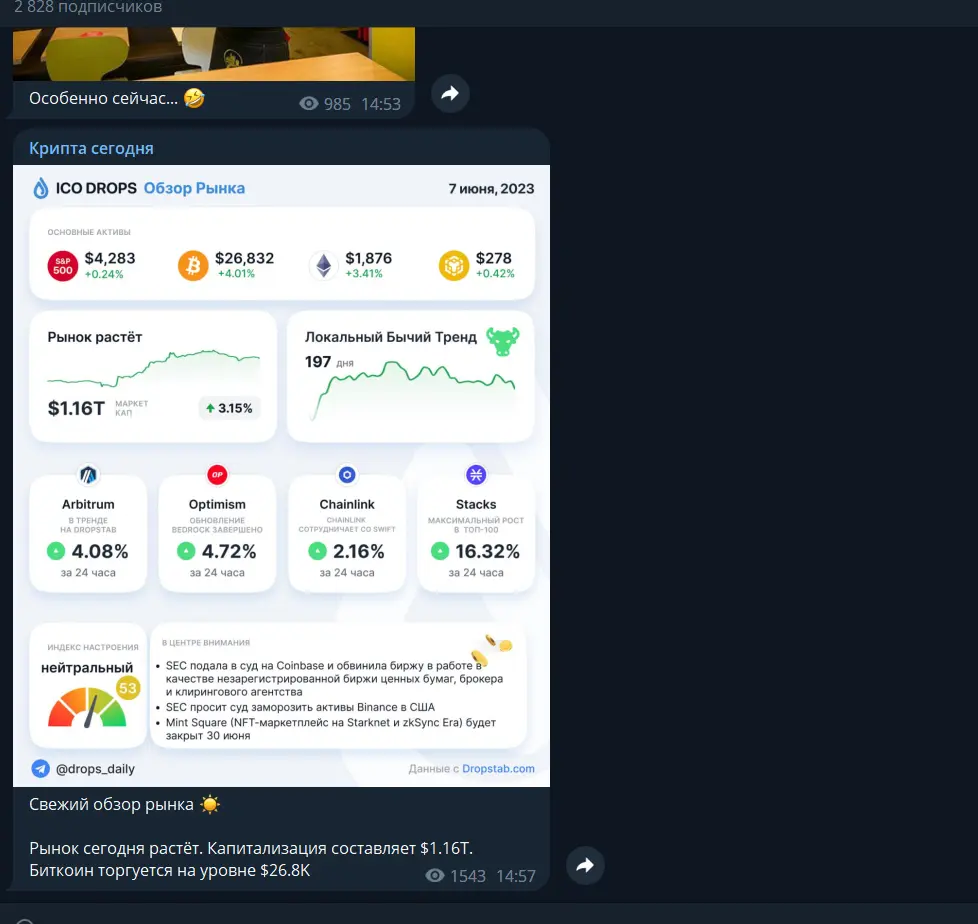The width and height of the screenshot is (978, 924).
Task: Click the green bull head icon
Action: [x=503, y=341]
